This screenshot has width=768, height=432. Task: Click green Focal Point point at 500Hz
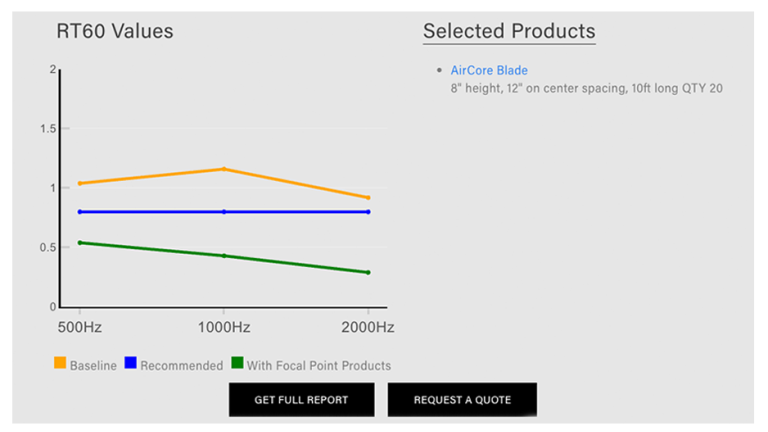click(80, 242)
